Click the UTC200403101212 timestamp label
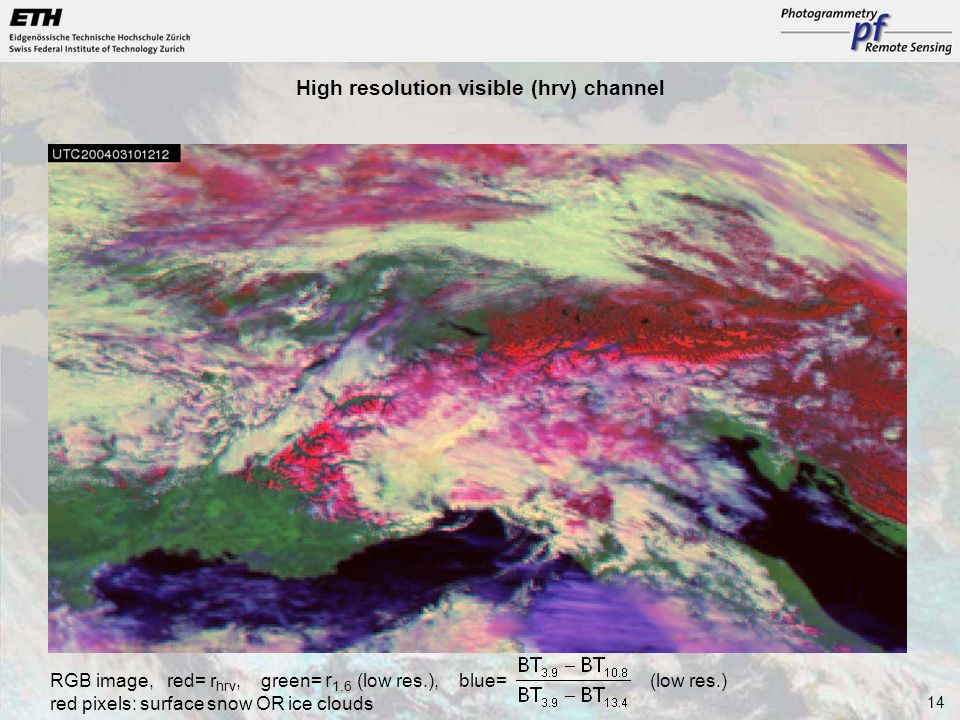Screen dimensions: 960x720 pyautogui.click(x=114, y=154)
